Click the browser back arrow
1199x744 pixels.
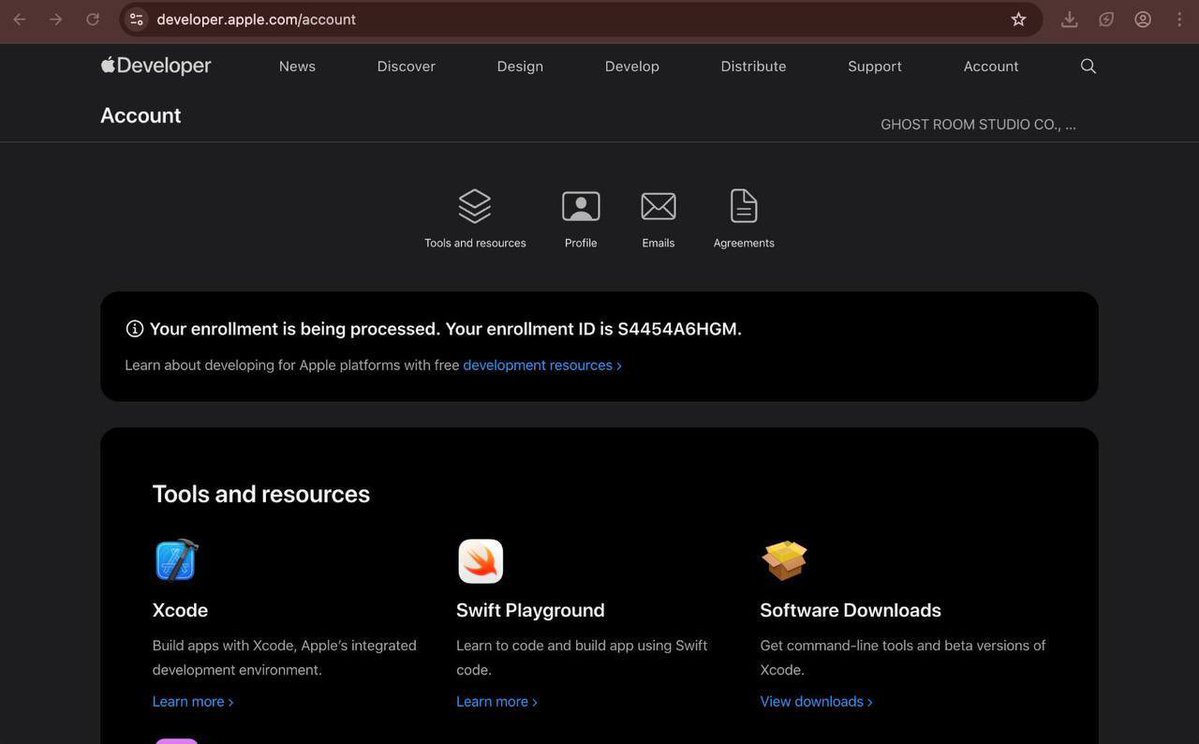pyautogui.click(x=20, y=19)
